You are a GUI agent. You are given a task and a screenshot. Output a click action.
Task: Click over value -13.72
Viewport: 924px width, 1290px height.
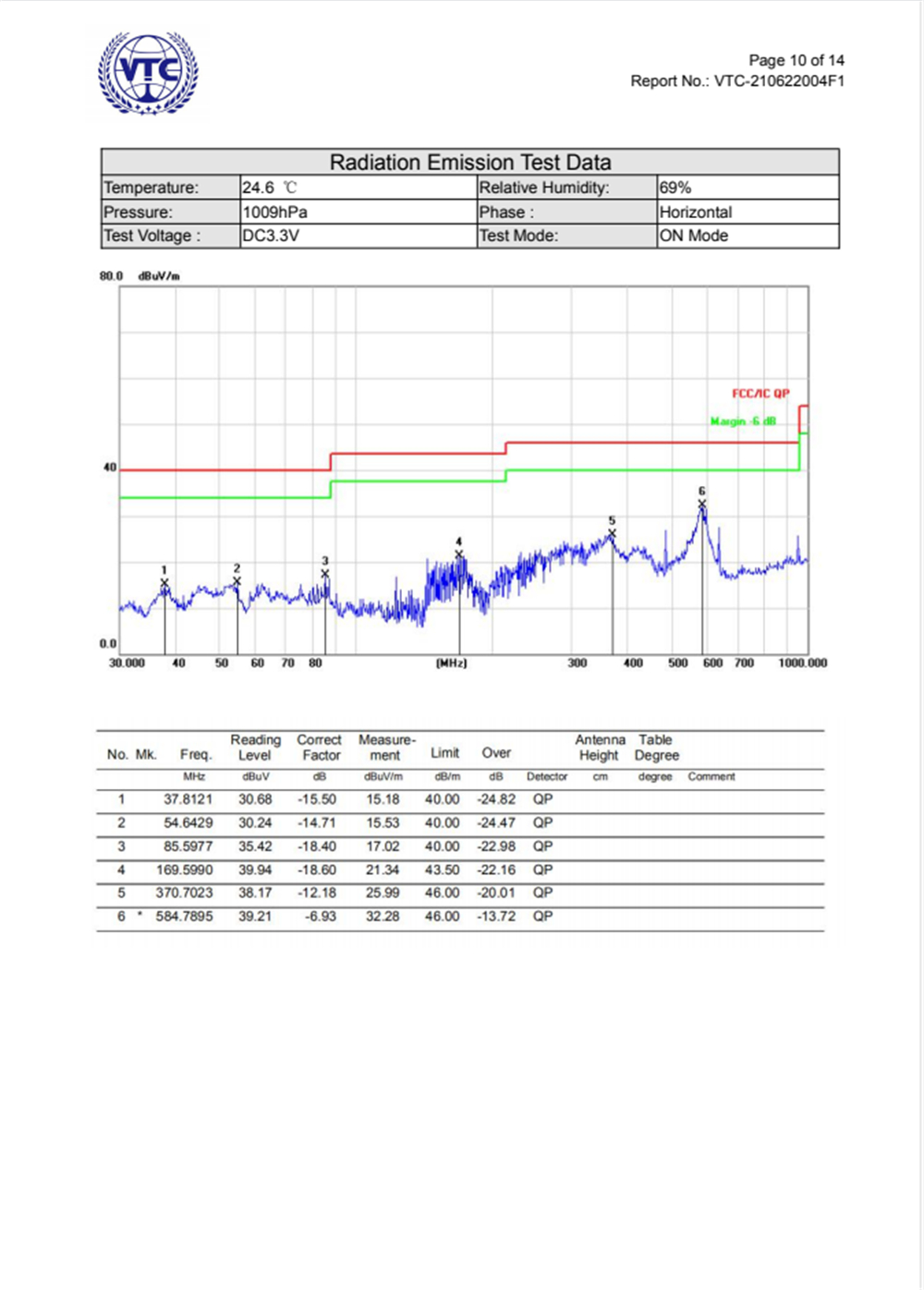(496, 917)
